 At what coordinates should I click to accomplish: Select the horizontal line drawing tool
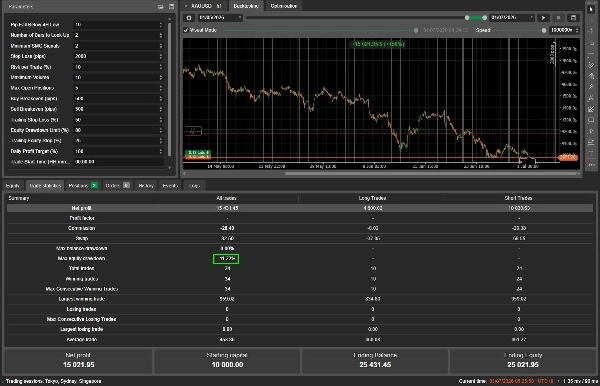pos(591,54)
